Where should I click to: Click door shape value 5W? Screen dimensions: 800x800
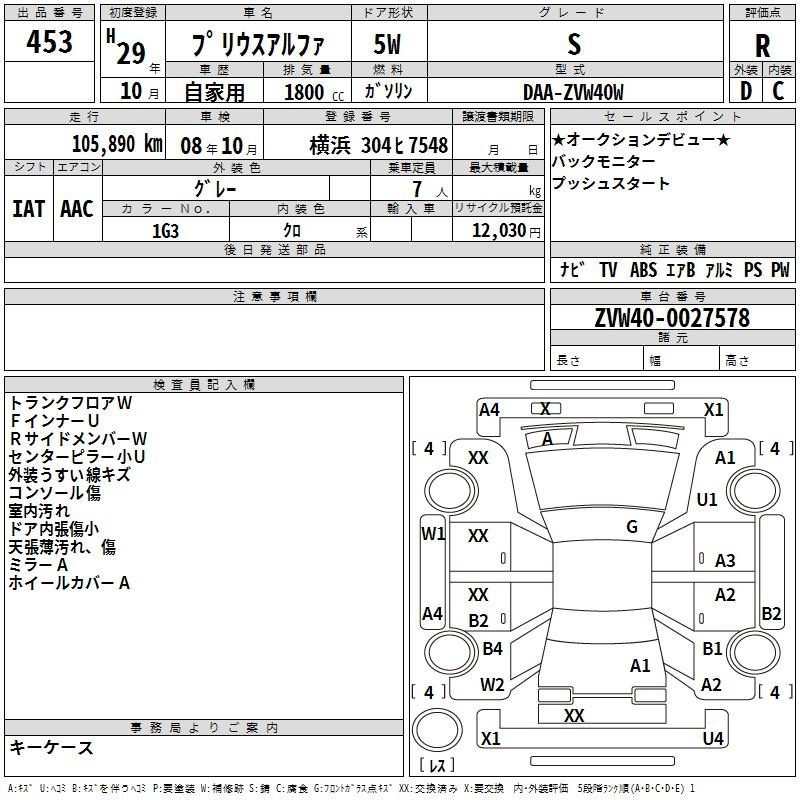point(387,44)
